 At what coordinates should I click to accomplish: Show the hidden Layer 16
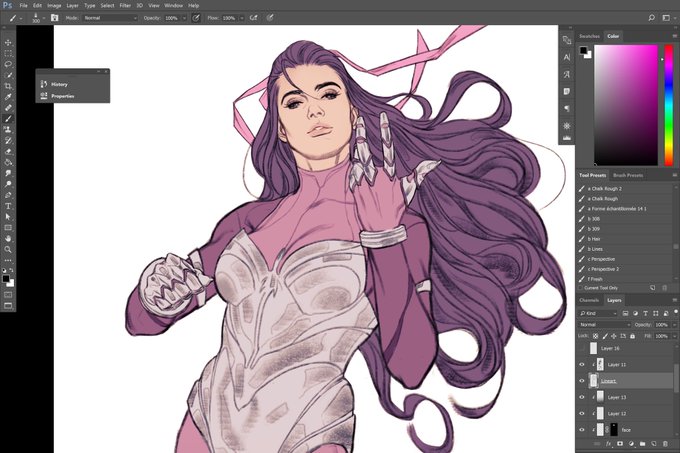click(582, 349)
